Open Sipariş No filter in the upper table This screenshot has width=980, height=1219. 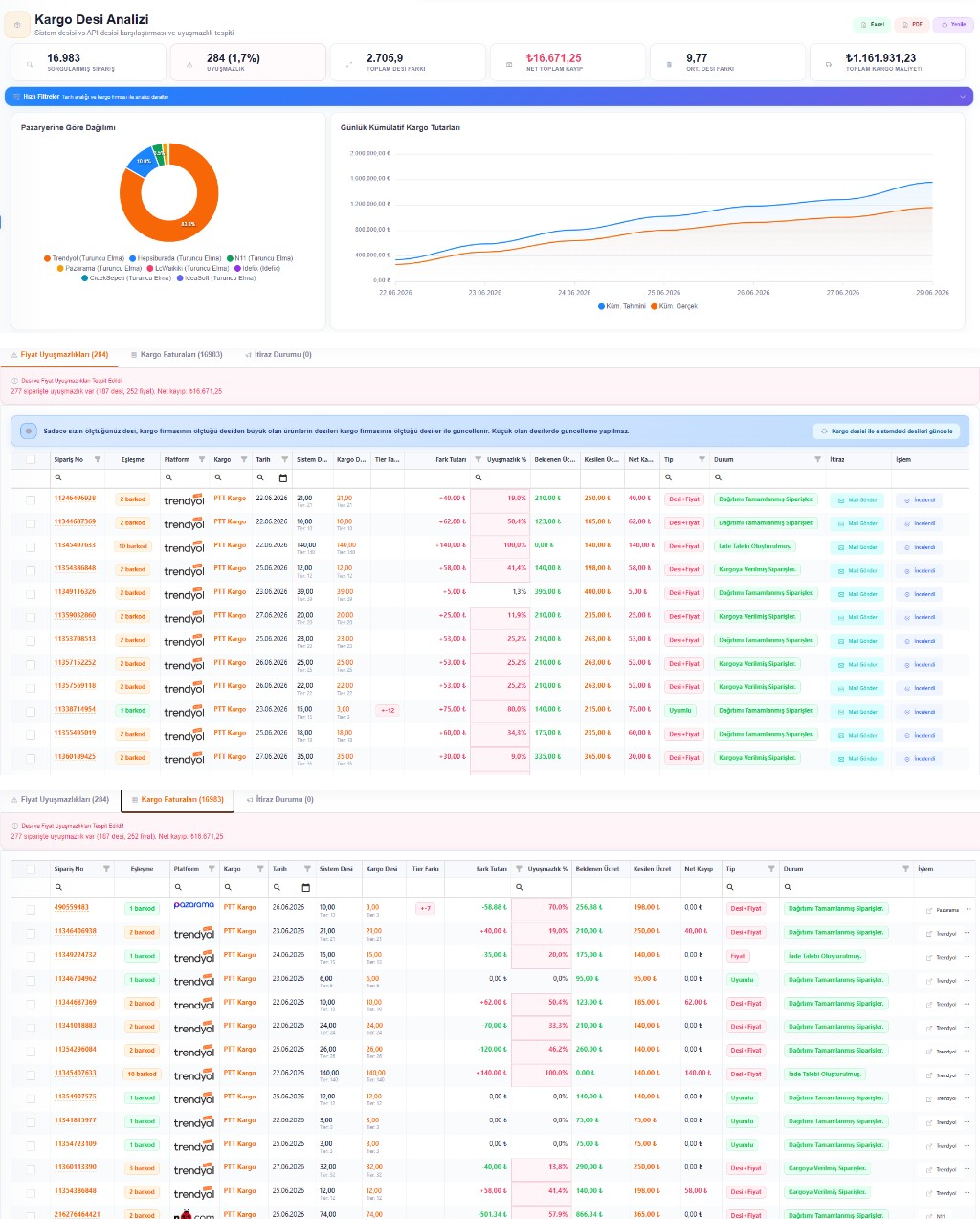(98, 459)
